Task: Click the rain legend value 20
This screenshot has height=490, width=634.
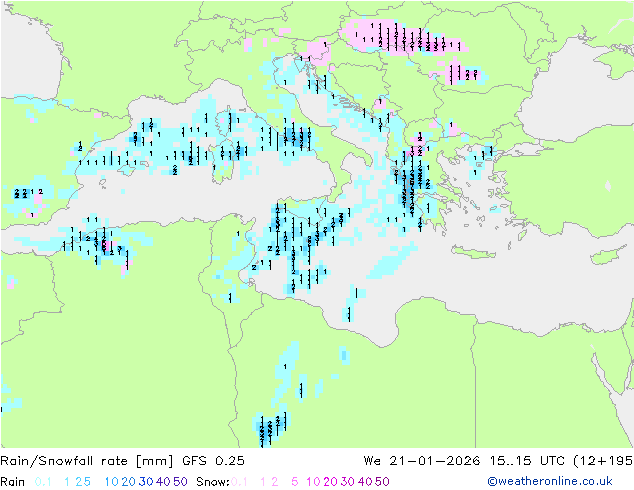Action: [x=128, y=482]
